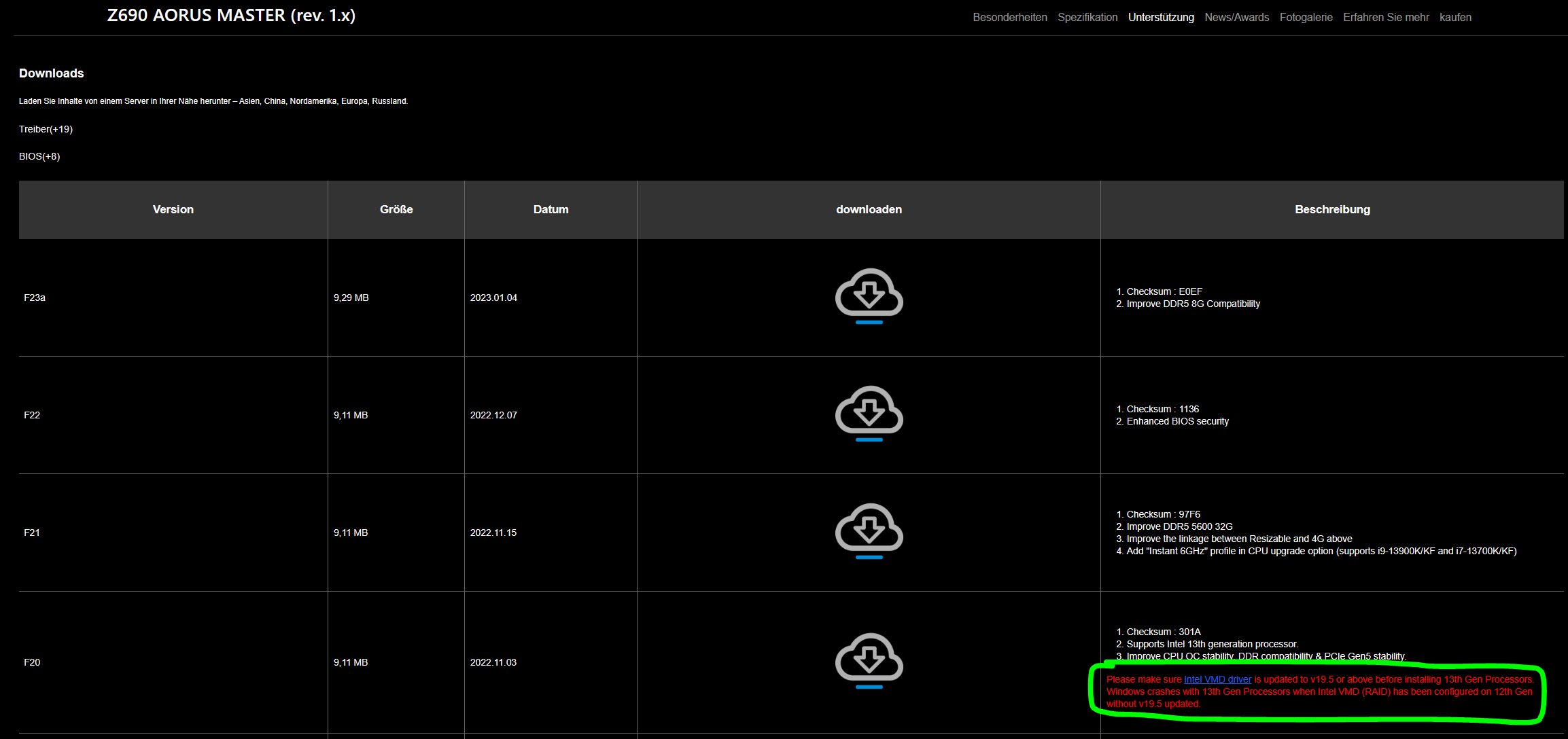
Task: Click the Beschreibung column header
Action: [1332, 209]
